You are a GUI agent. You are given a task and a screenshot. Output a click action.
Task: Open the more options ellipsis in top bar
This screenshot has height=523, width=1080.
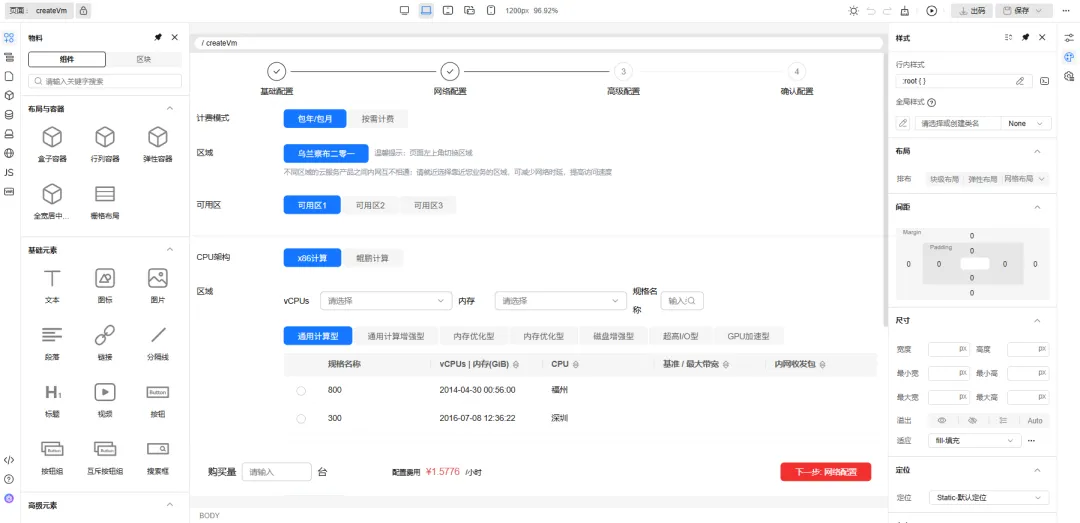pos(1067,11)
